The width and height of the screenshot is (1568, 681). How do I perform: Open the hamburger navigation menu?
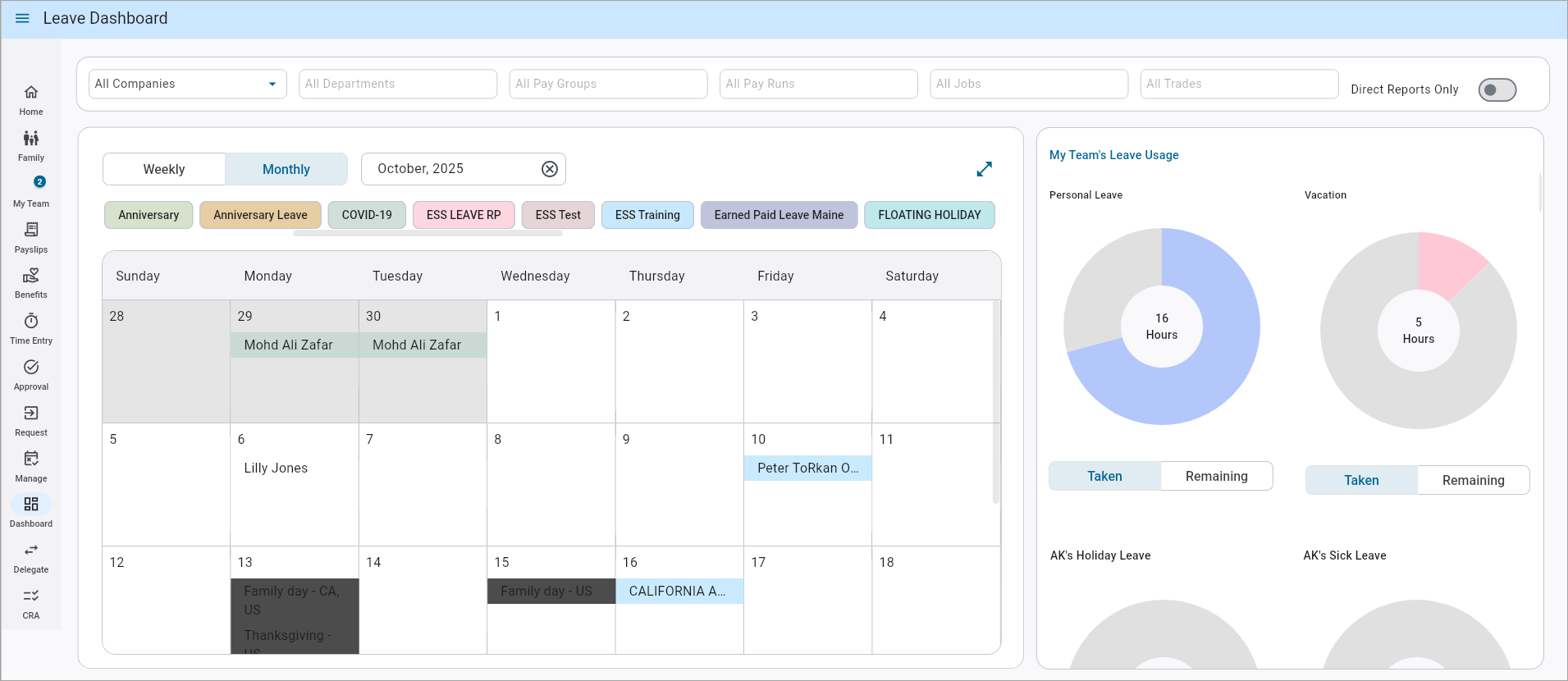(22, 18)
